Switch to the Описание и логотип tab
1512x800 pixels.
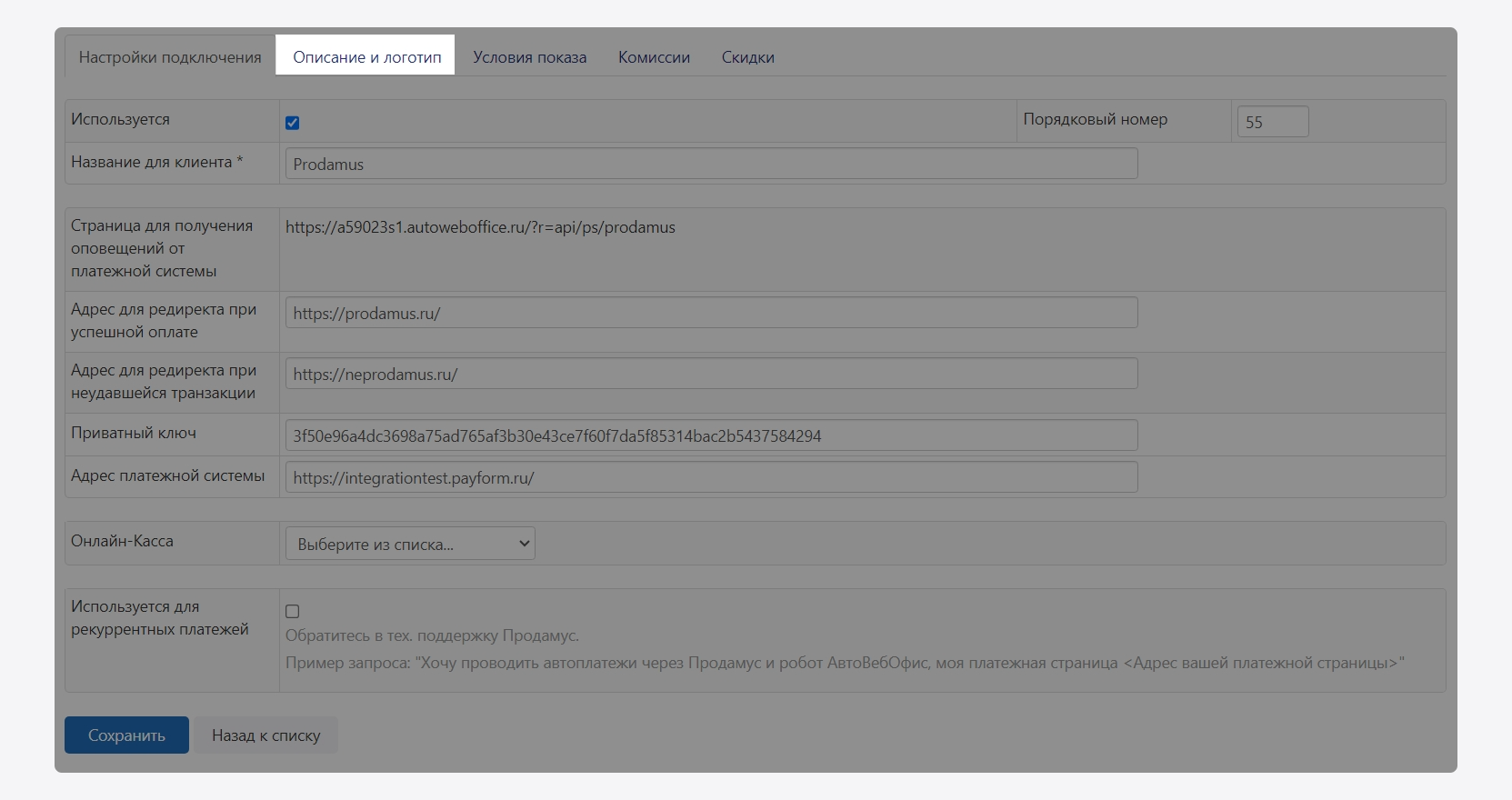(366, 57)
